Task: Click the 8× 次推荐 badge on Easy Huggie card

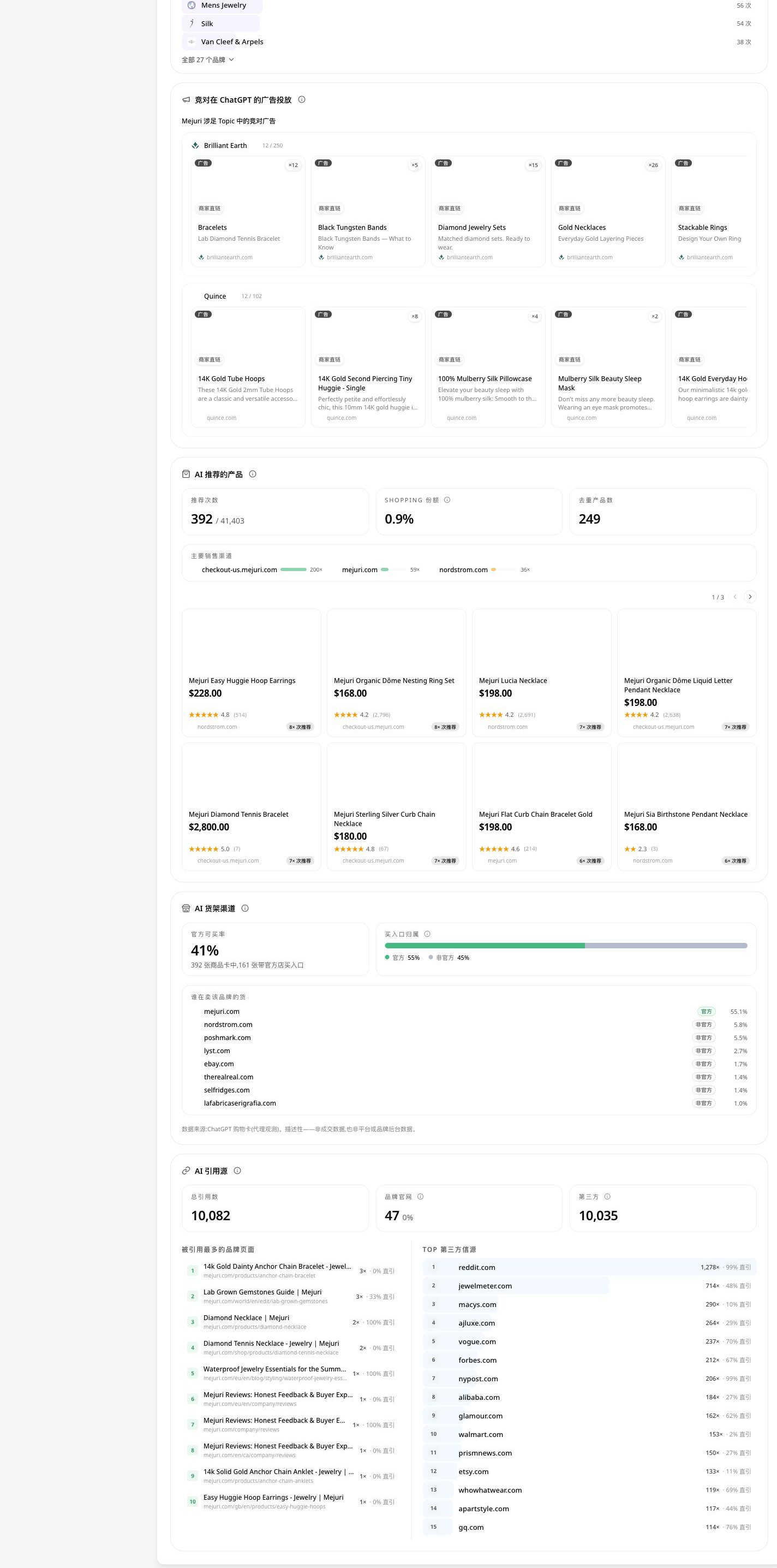Action: click(x=300, y=727)
